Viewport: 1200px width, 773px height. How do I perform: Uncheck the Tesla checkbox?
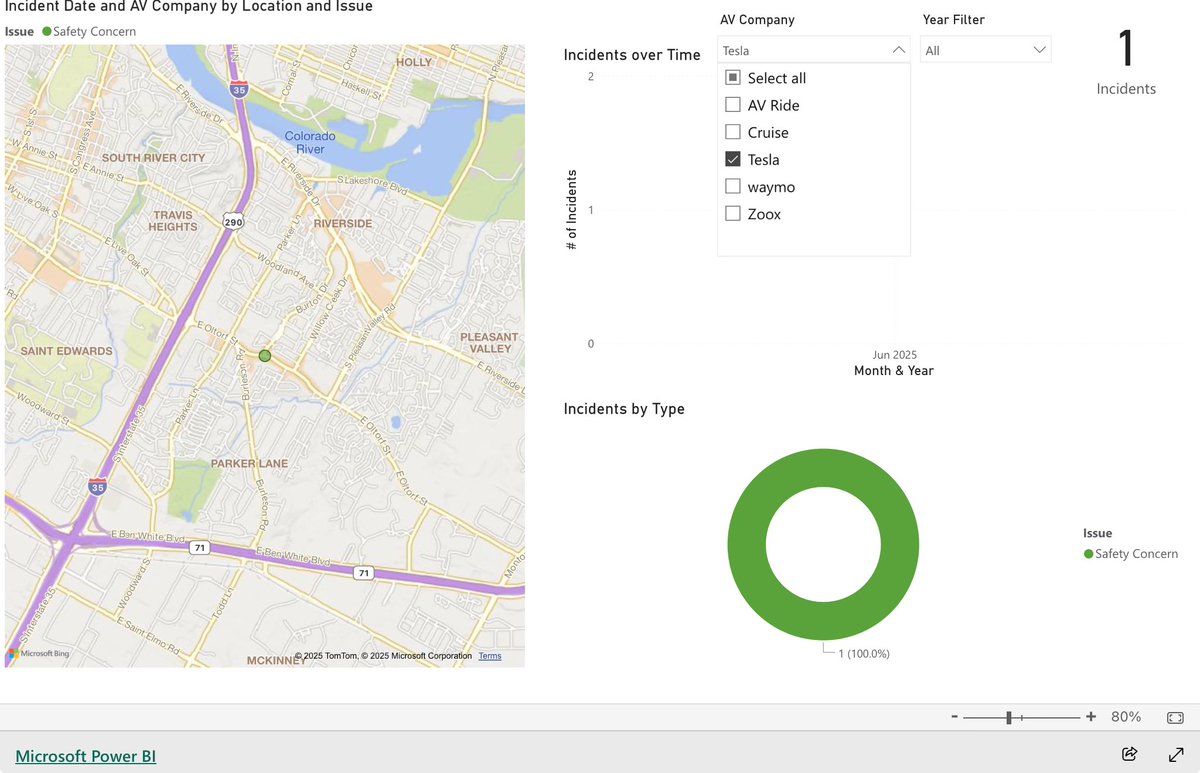(x=732, y=159)
